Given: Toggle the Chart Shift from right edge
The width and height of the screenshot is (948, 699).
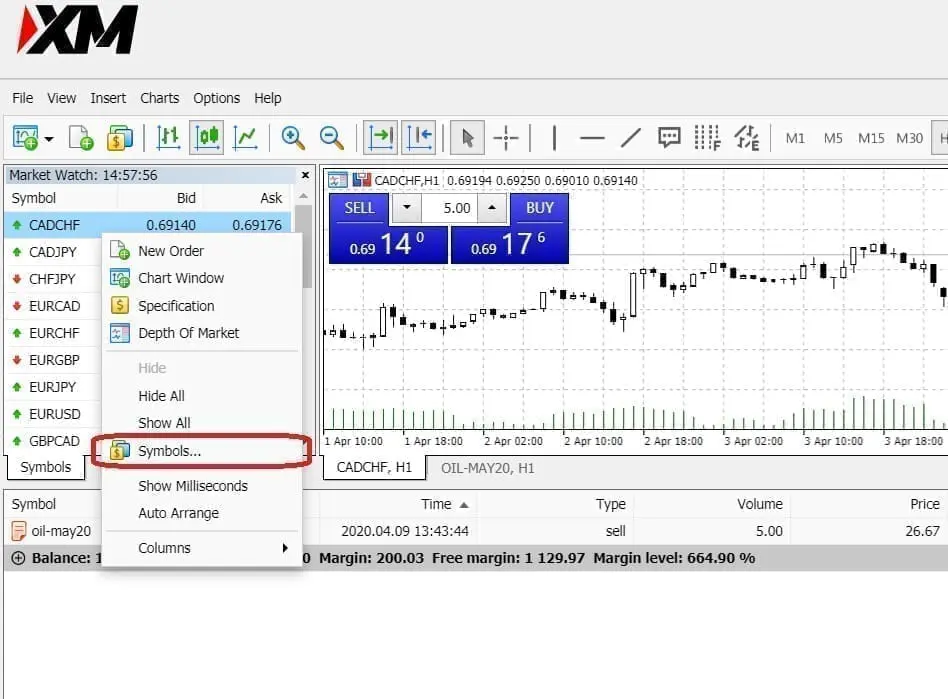Looking at the screenshot, I should coord(421,138).
